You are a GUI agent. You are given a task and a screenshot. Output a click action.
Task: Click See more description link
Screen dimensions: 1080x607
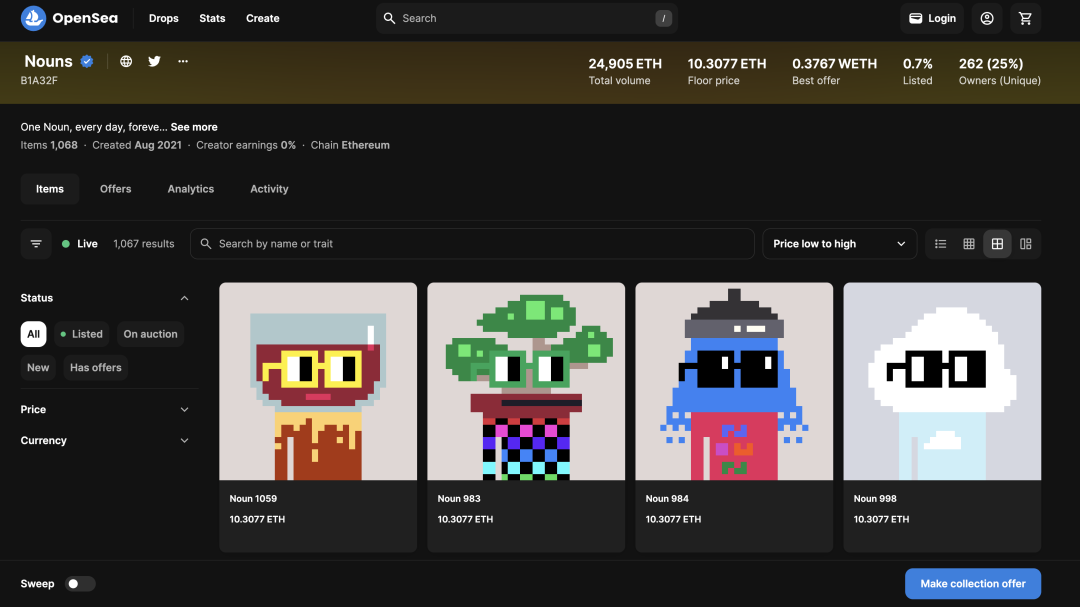point(194,127)
